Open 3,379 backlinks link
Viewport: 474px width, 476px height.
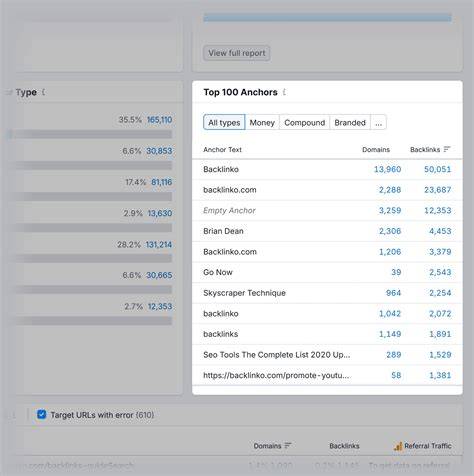tap(440, 252)
